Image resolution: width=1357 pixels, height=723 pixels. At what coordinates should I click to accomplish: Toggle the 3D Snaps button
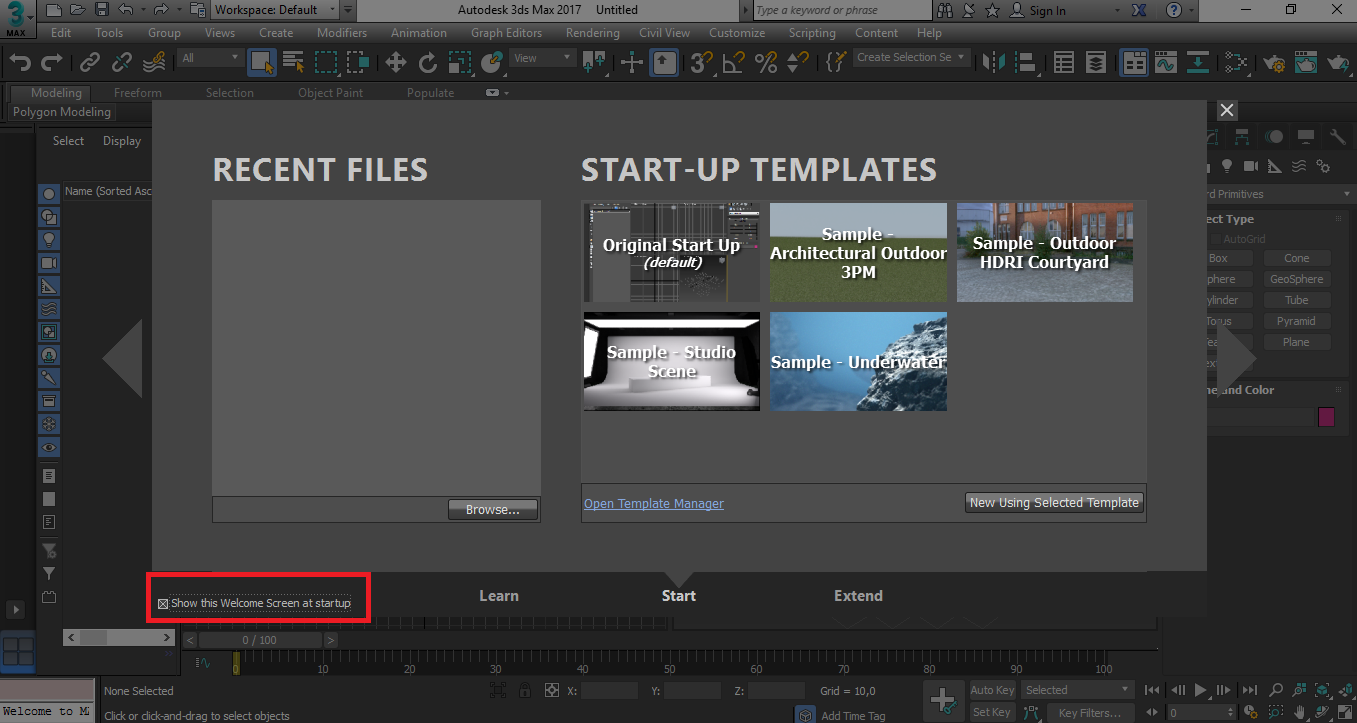(x=702, y=62)
